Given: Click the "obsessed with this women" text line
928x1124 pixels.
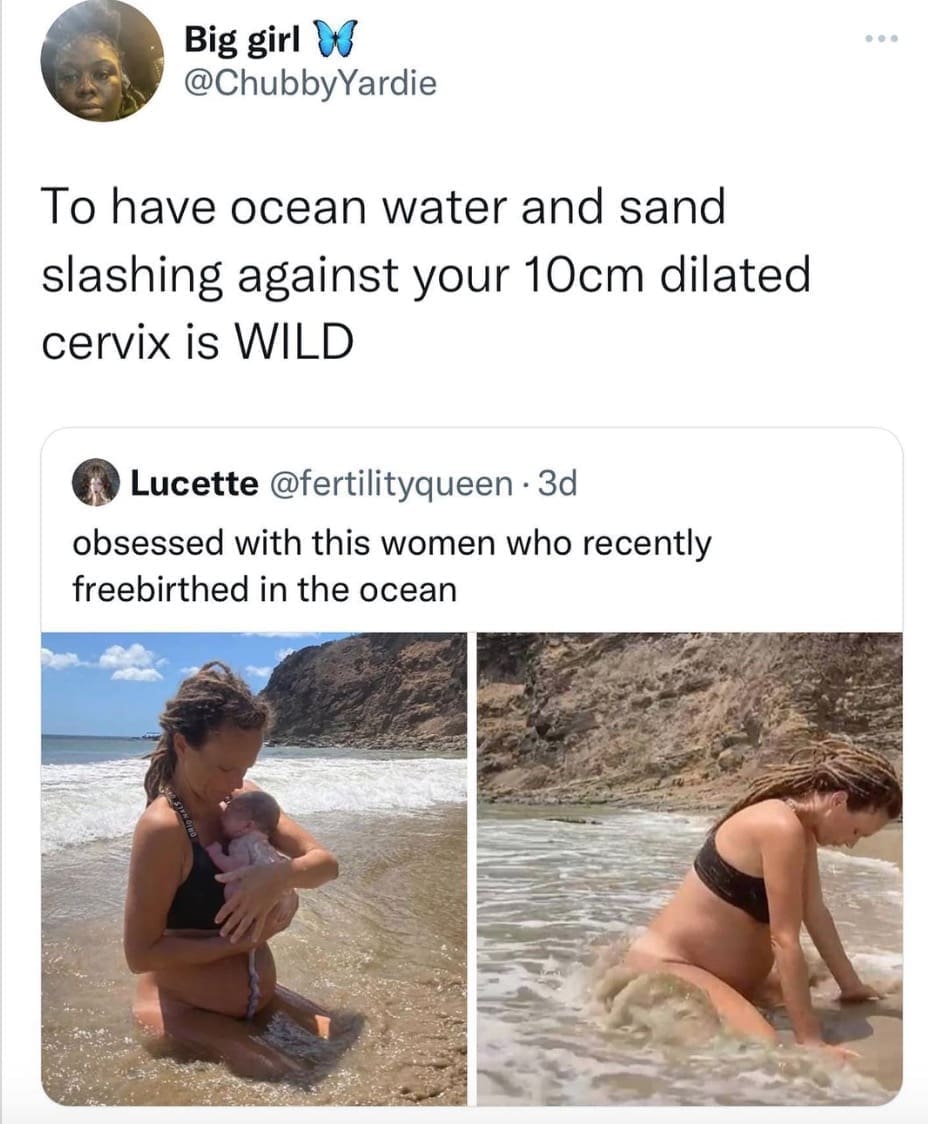Looking at the screenshot, I should click(392, 544).
